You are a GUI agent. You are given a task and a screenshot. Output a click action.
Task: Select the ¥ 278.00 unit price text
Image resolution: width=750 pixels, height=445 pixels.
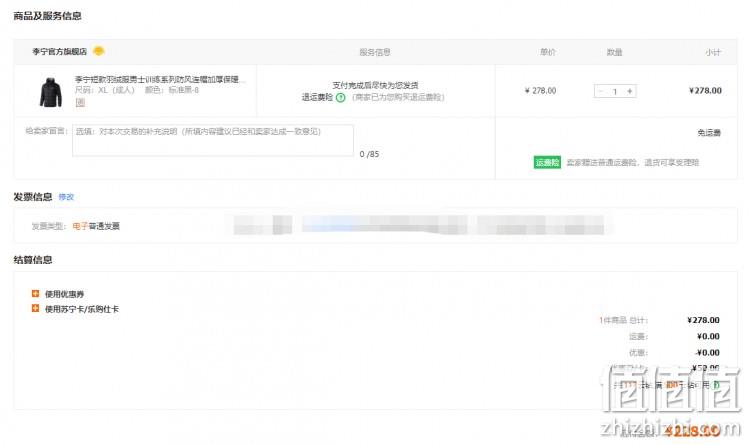tap(540, 90)
